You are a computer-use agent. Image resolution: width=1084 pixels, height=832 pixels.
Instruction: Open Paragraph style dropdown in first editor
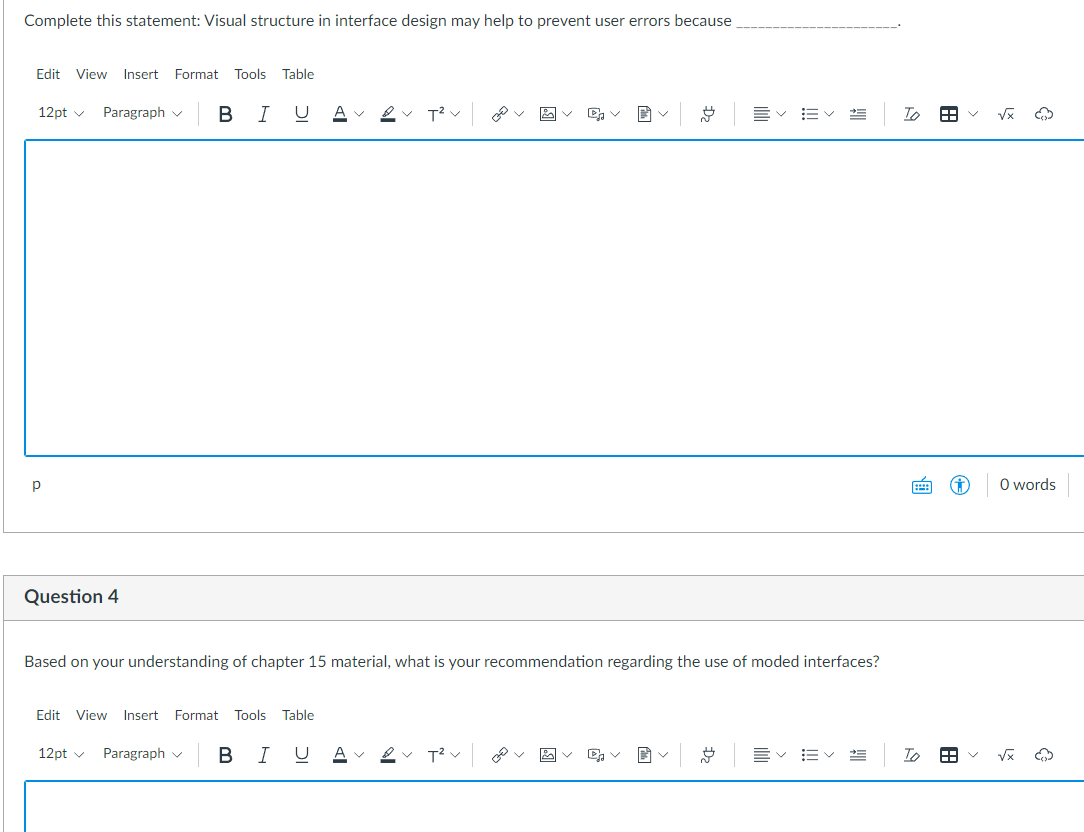(142, 113)
